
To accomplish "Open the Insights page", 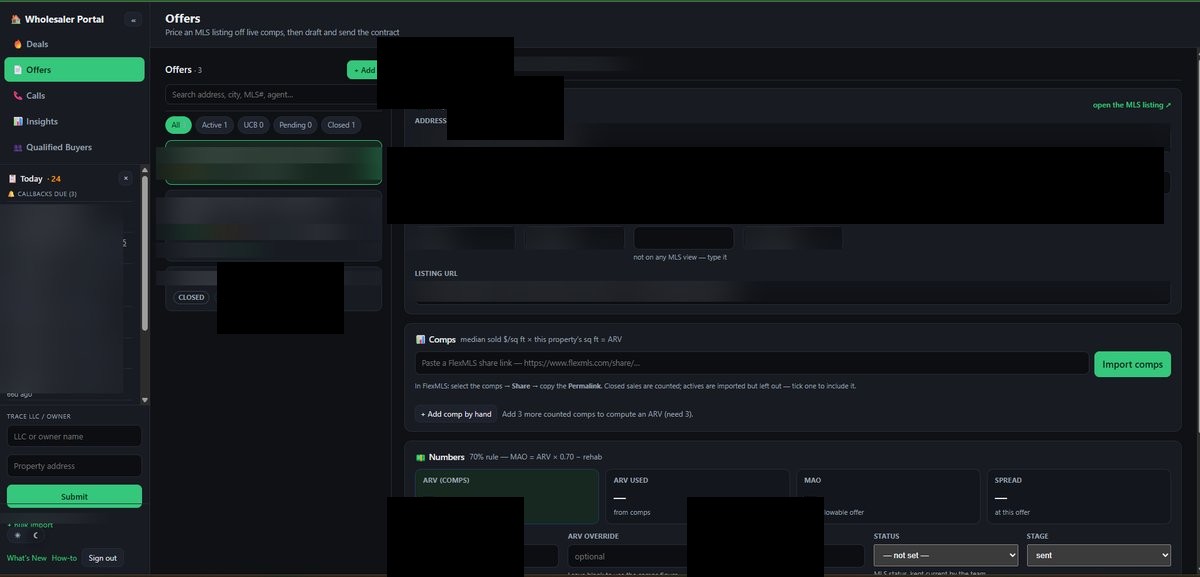I will point(74,121).
